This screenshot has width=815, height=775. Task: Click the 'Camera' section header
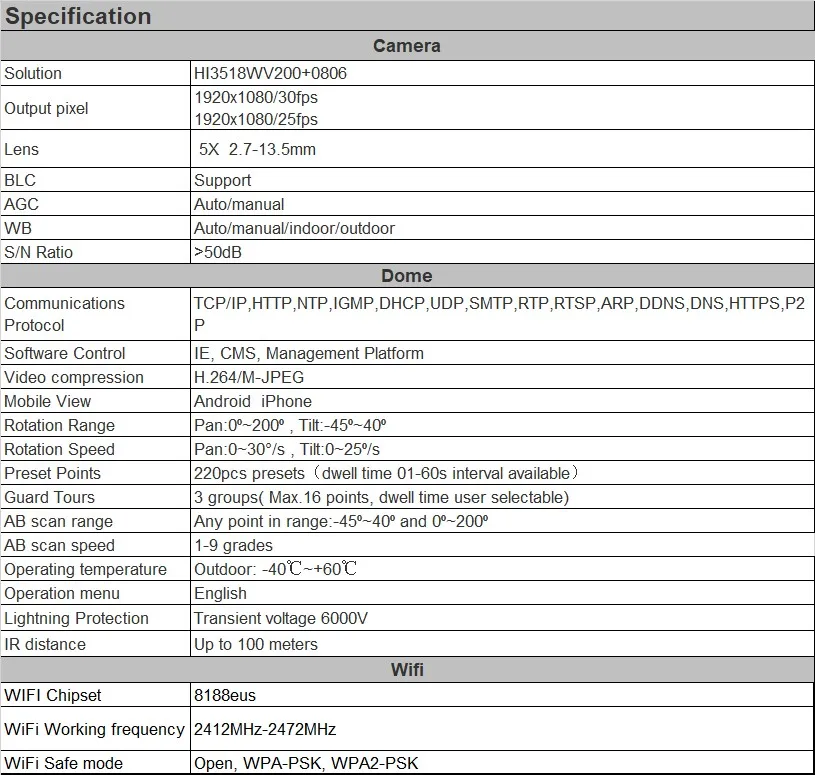click(x=407, y=46)
